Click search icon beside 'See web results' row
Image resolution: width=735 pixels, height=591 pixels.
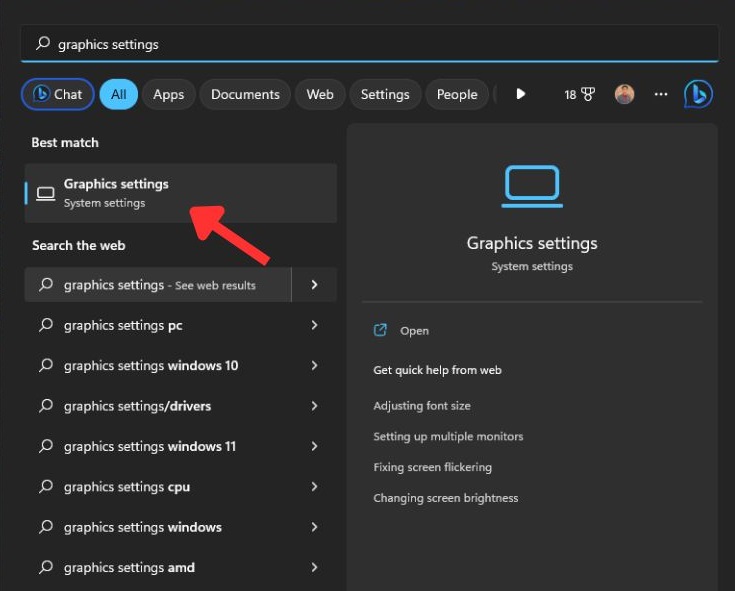click(46, 284)
